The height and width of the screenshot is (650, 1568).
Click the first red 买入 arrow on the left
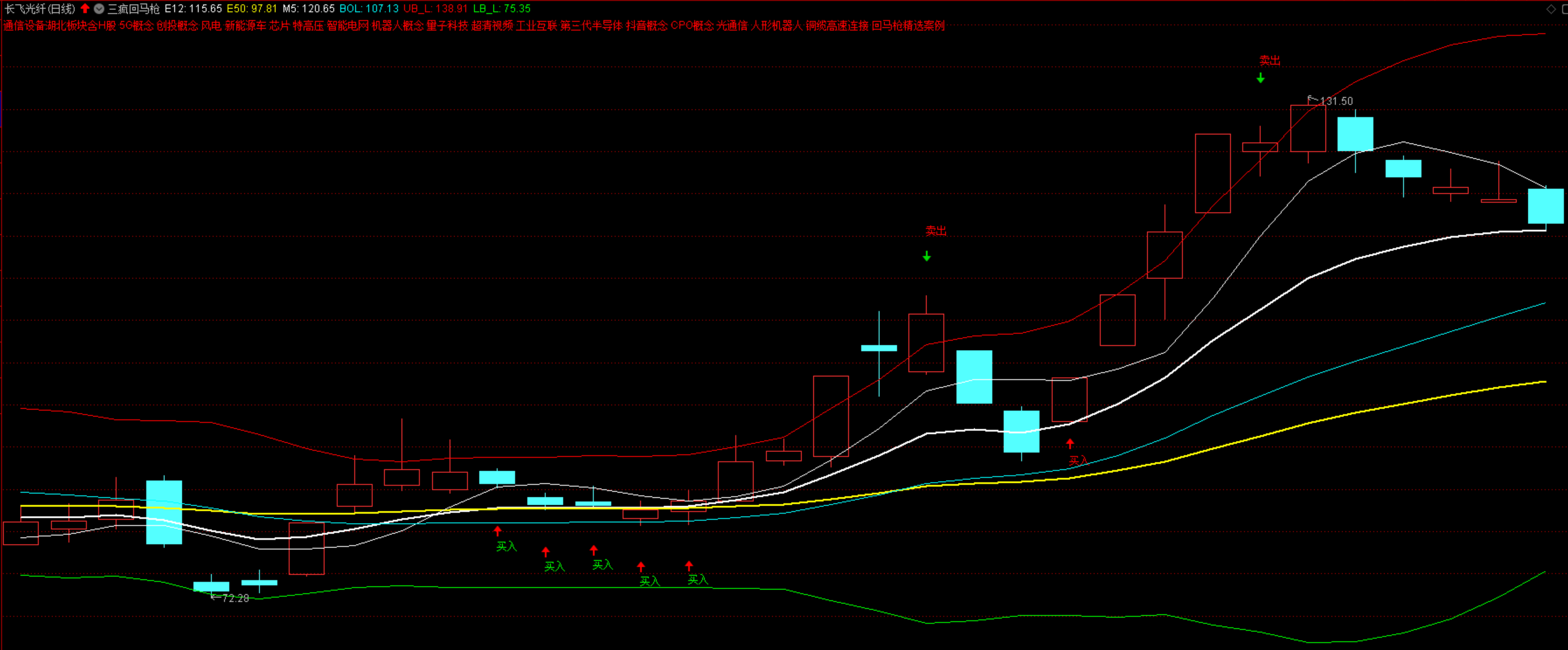497,531
